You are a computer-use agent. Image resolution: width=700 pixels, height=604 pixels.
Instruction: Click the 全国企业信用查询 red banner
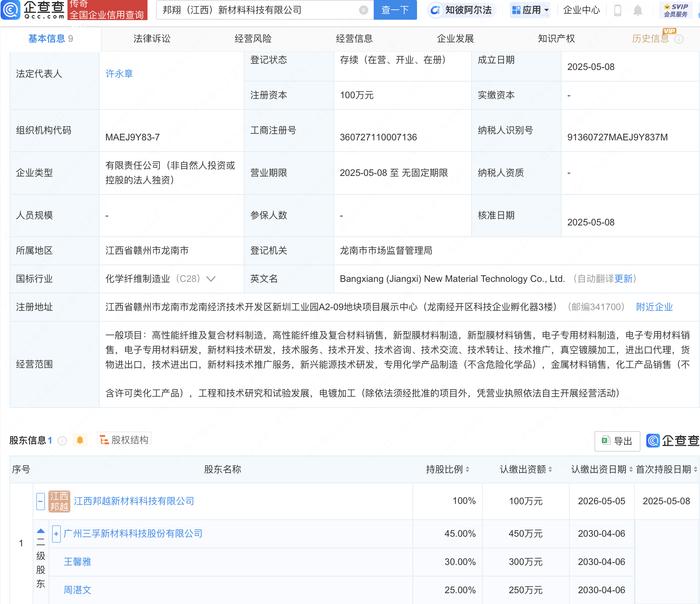pyautogui.click(x=108, y=10)
